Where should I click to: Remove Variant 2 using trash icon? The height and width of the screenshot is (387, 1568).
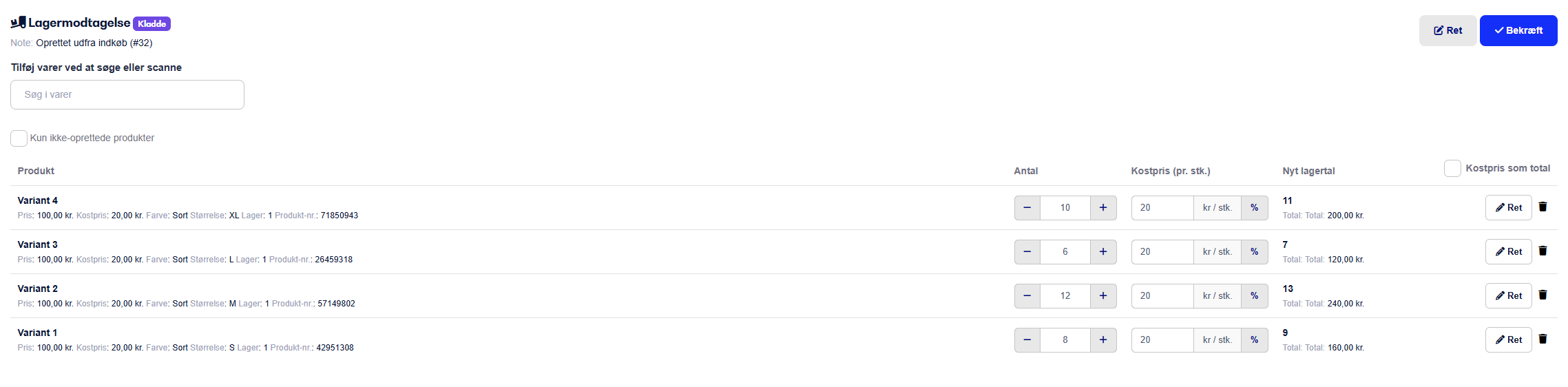point(1543,295)
